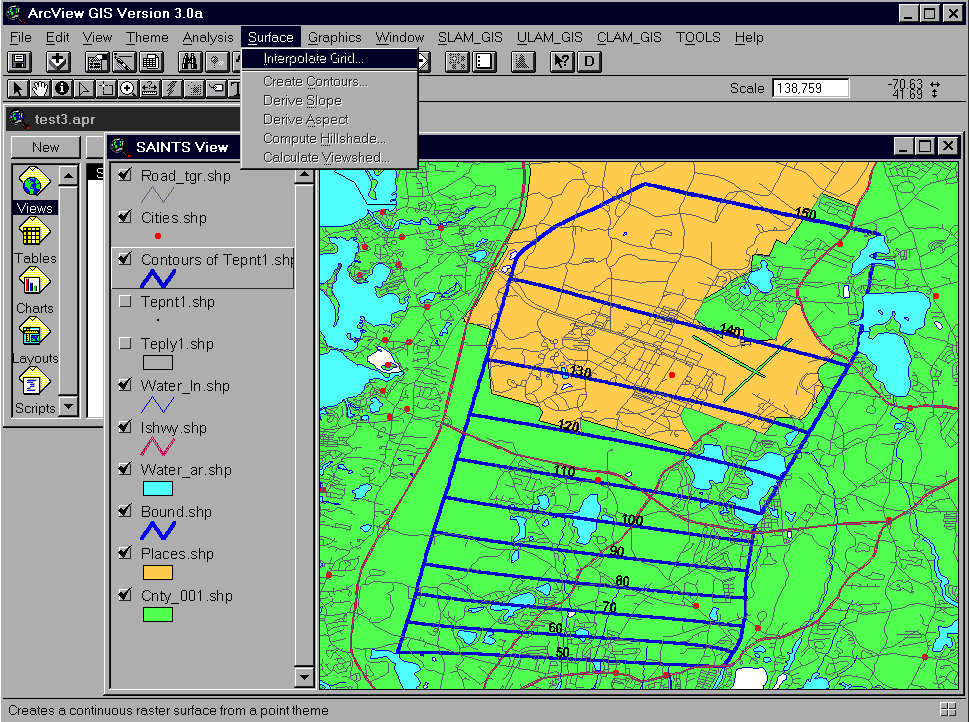Select the Ishwy.shp theme name
The image size is (969, 722).
pos(174,428)
